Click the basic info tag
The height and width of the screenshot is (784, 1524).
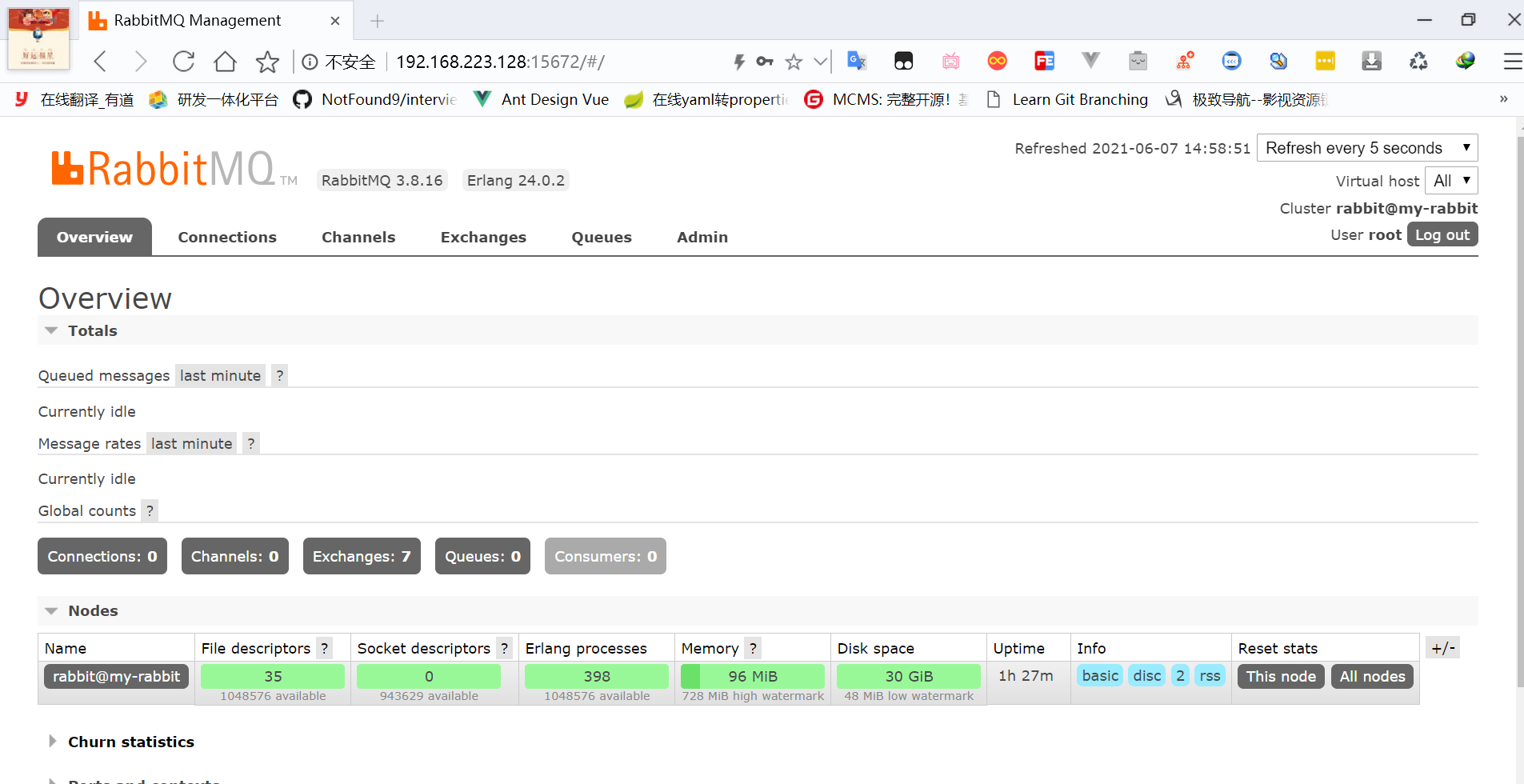point(1100,676)
